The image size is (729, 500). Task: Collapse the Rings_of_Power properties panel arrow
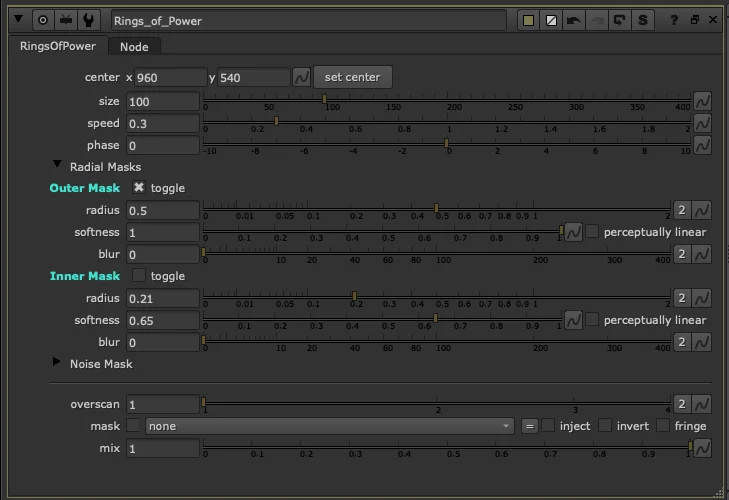pyautogui.click(x=19, y=20)
